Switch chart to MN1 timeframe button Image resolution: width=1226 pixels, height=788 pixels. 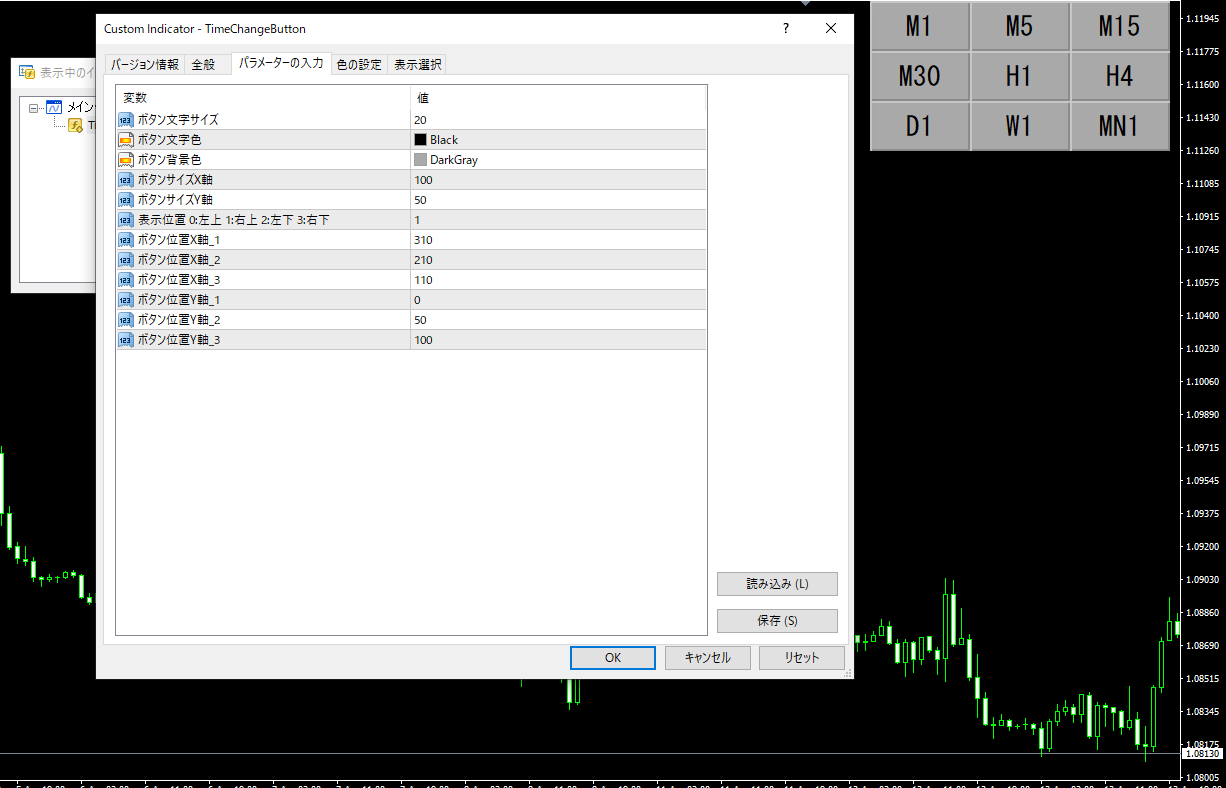[1119, 126]
